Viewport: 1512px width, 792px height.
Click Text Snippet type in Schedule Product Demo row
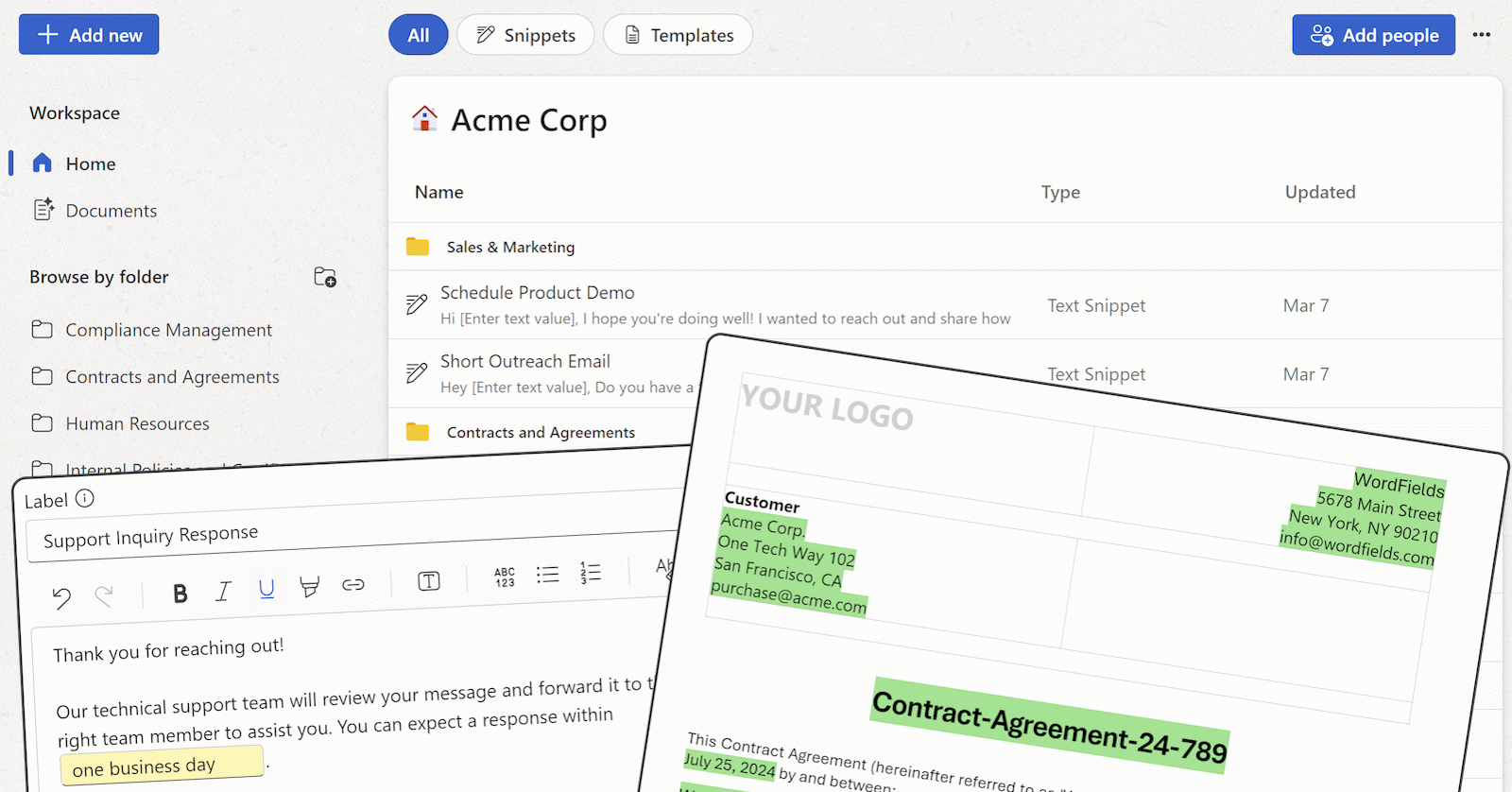tap(1096, 305)
